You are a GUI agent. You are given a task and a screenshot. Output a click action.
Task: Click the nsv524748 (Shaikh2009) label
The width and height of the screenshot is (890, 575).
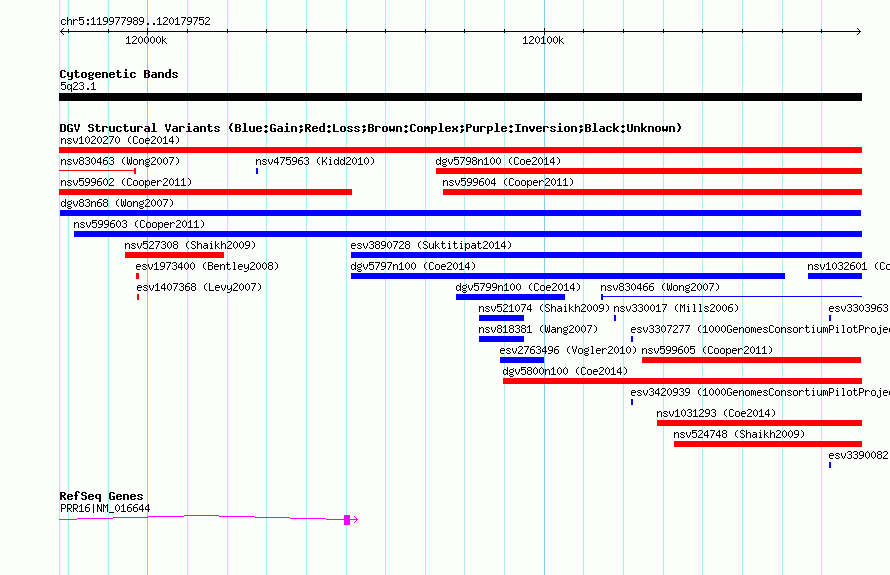(x=739, y=434)
